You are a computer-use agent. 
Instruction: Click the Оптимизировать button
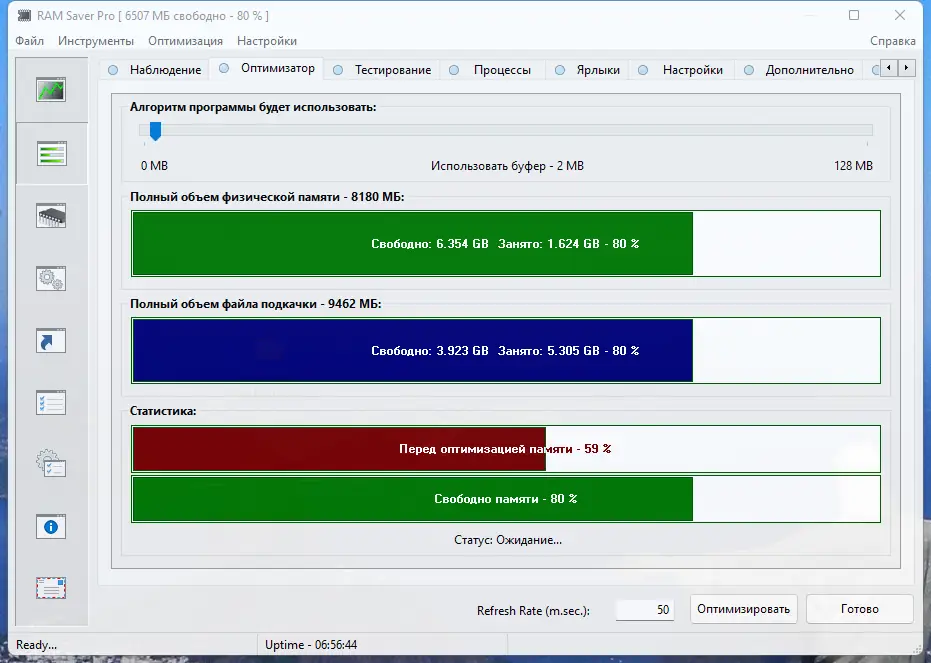pos(743,609)
